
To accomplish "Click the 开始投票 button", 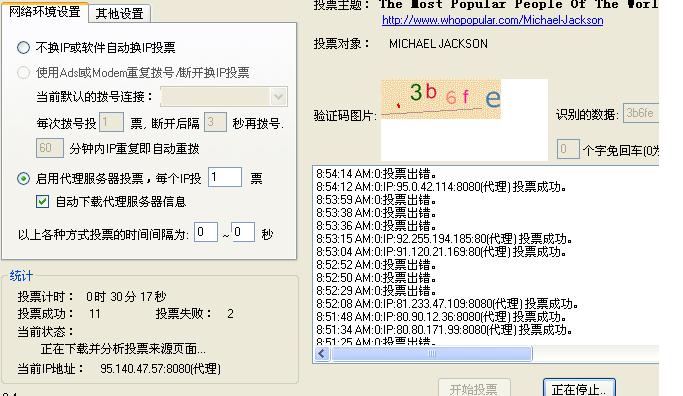I will point(474,389).
